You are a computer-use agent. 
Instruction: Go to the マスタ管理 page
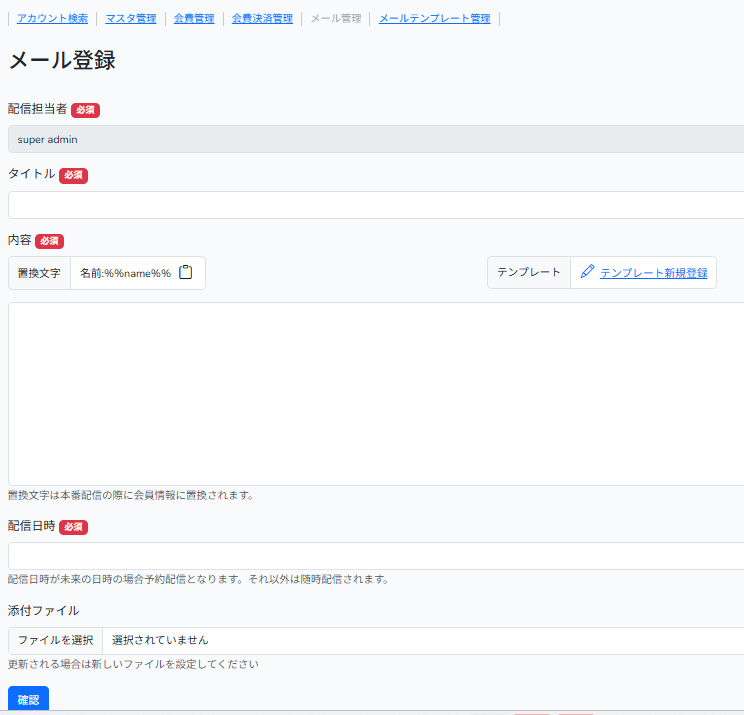tap(130, 18)
